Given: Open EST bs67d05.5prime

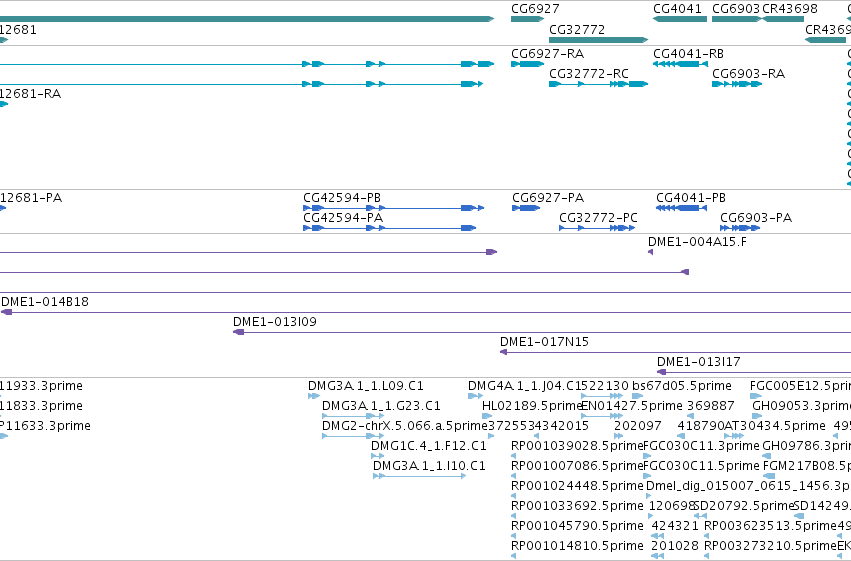Looking at the screenshot, I should pos(638,396).
